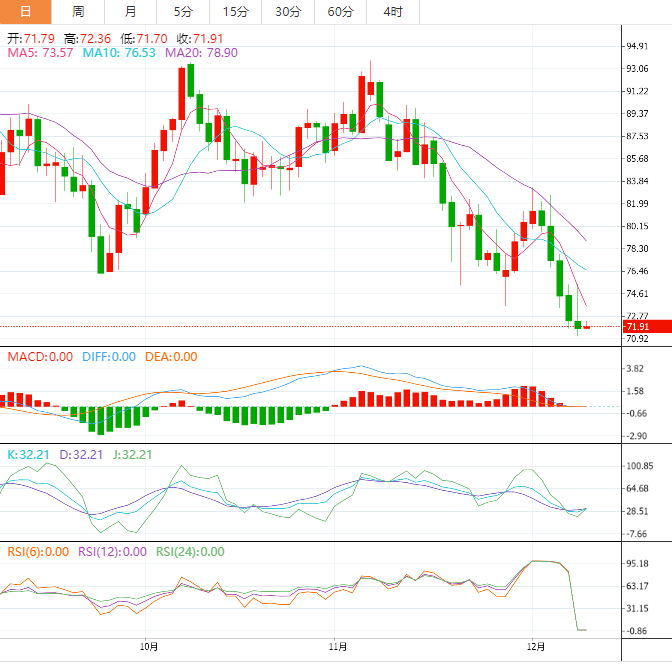This screenshot has width=672, height=667.
Task: Switch to the 4时 interval tab
Action: 393,12
